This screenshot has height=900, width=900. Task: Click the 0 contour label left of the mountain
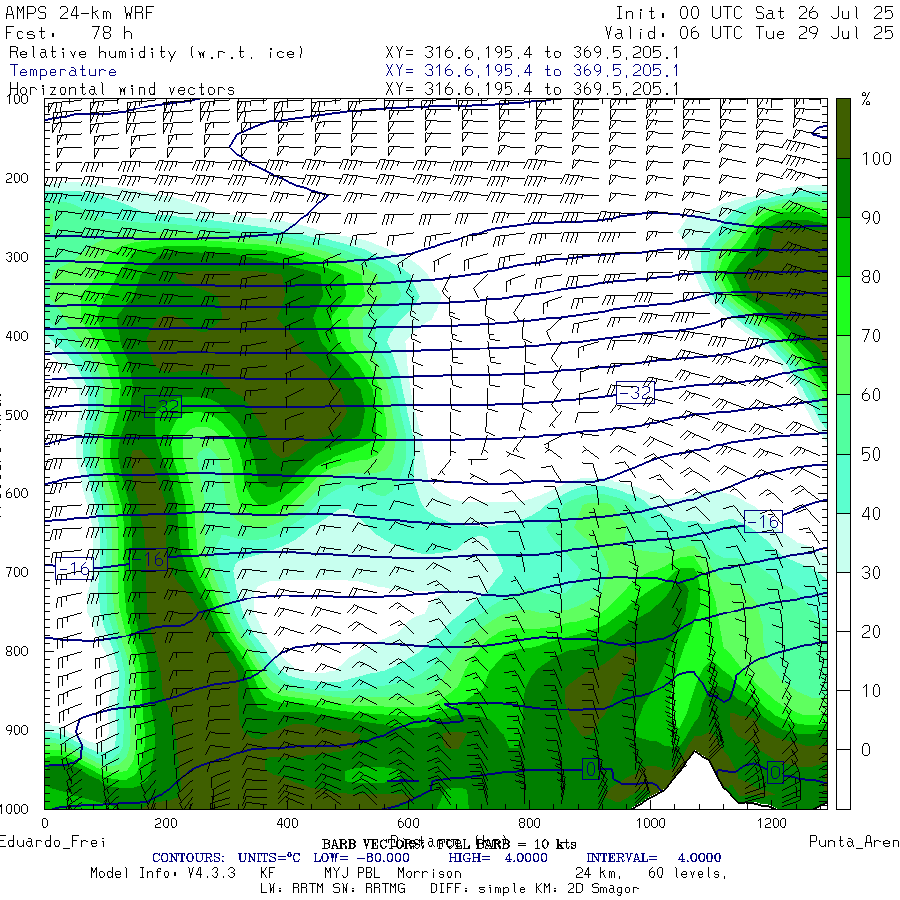tap(591, 769)
